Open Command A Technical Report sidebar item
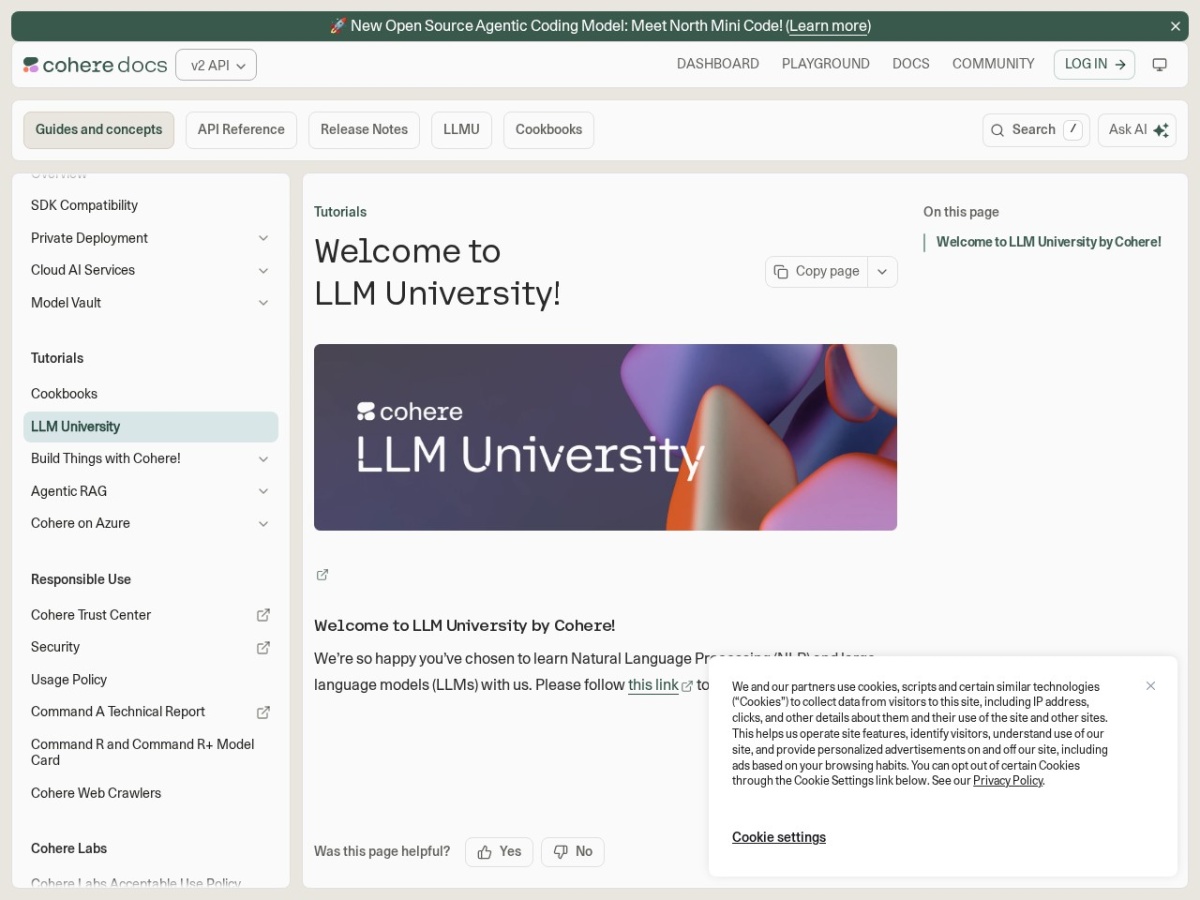Image resolution: width=1200 pixels, height=900 pixels. tap(118, 712)
